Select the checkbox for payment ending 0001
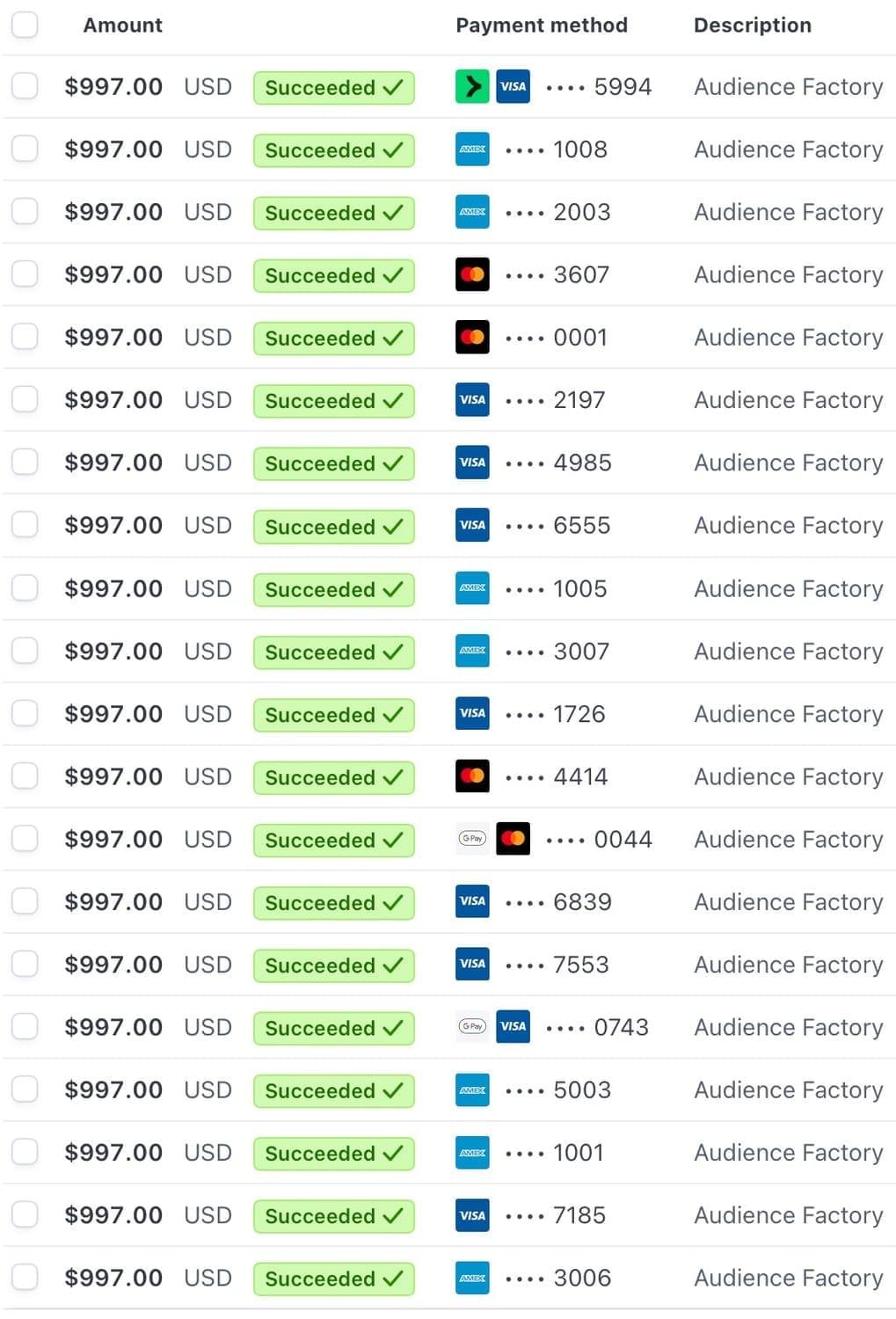 point(25,337)
